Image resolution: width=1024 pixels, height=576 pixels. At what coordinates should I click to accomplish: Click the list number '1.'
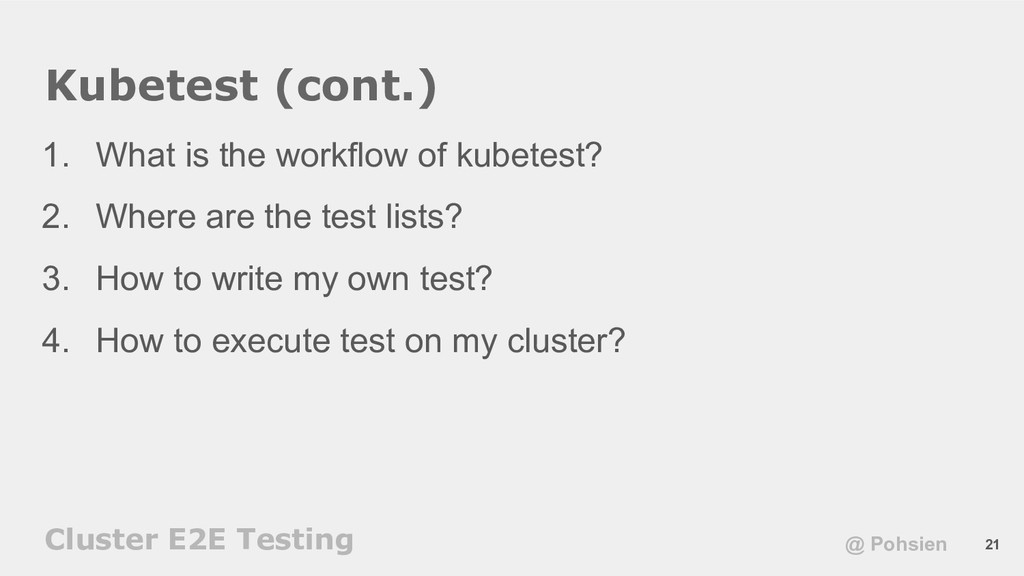56,155
